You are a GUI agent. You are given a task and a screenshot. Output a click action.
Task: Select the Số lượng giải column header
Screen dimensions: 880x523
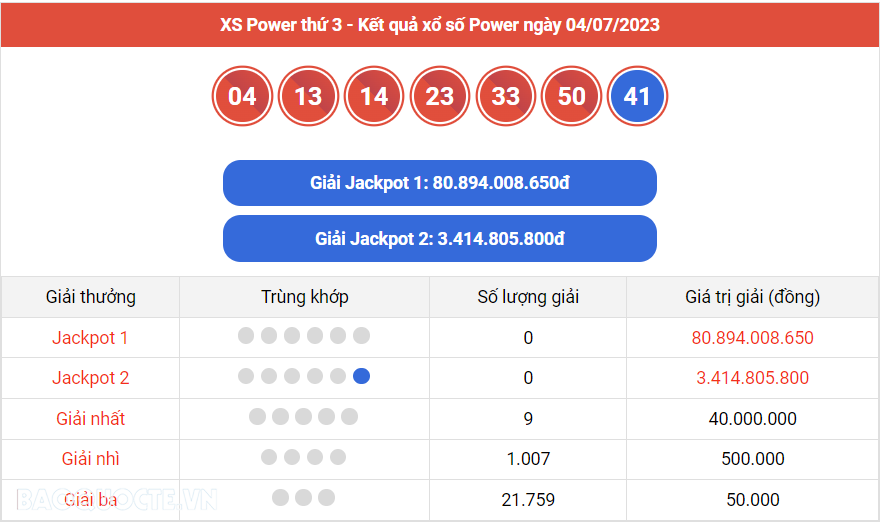click(528, 297)
